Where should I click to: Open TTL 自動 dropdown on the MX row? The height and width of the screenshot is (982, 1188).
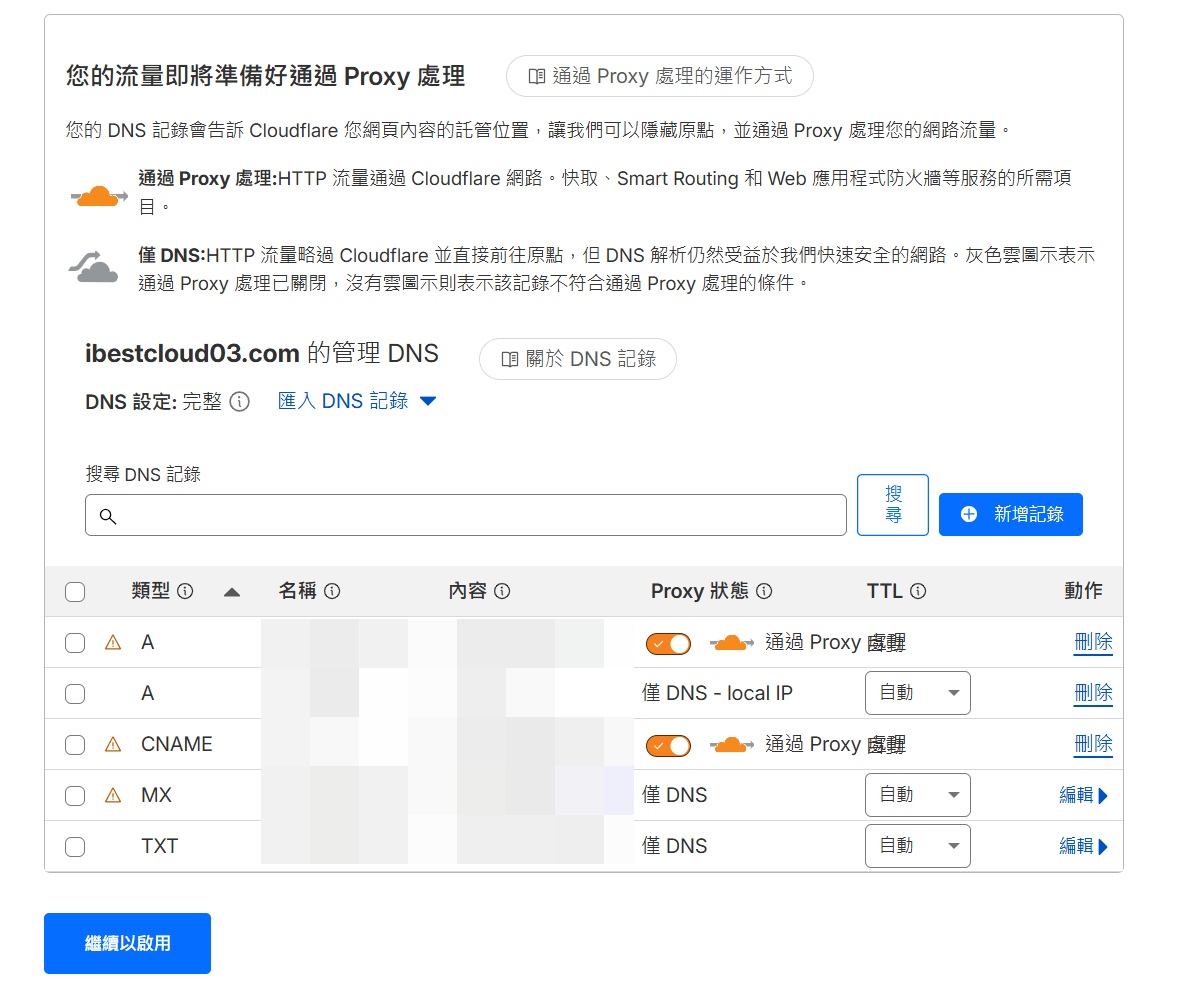[918, 795]
